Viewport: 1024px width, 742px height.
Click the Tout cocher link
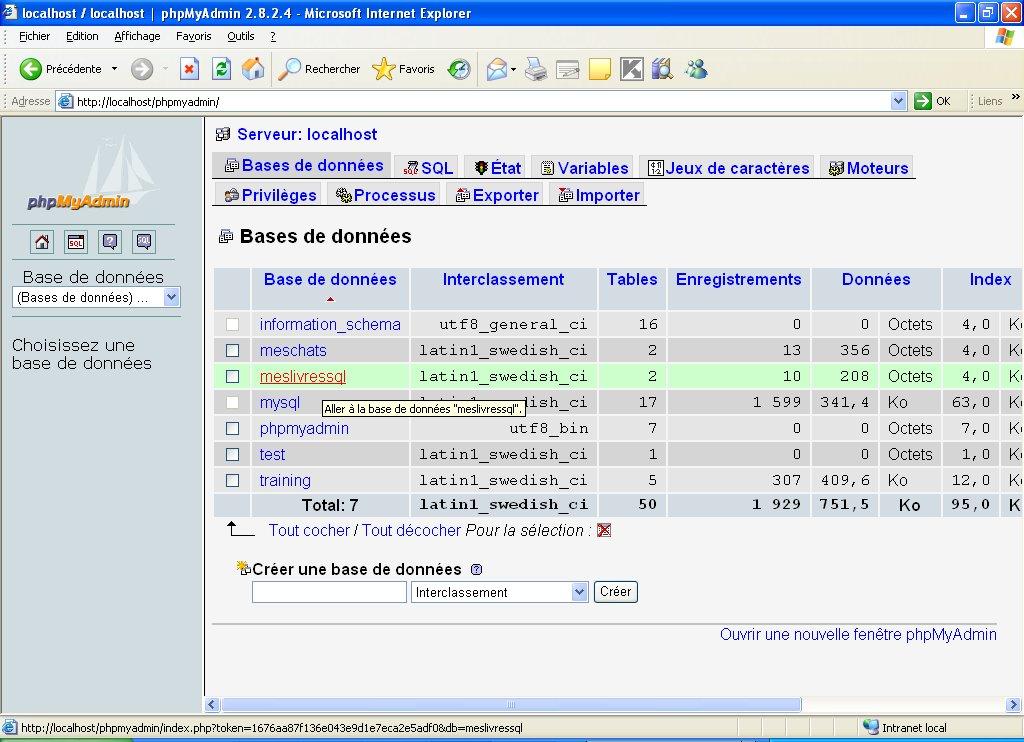tap(309, 530)
